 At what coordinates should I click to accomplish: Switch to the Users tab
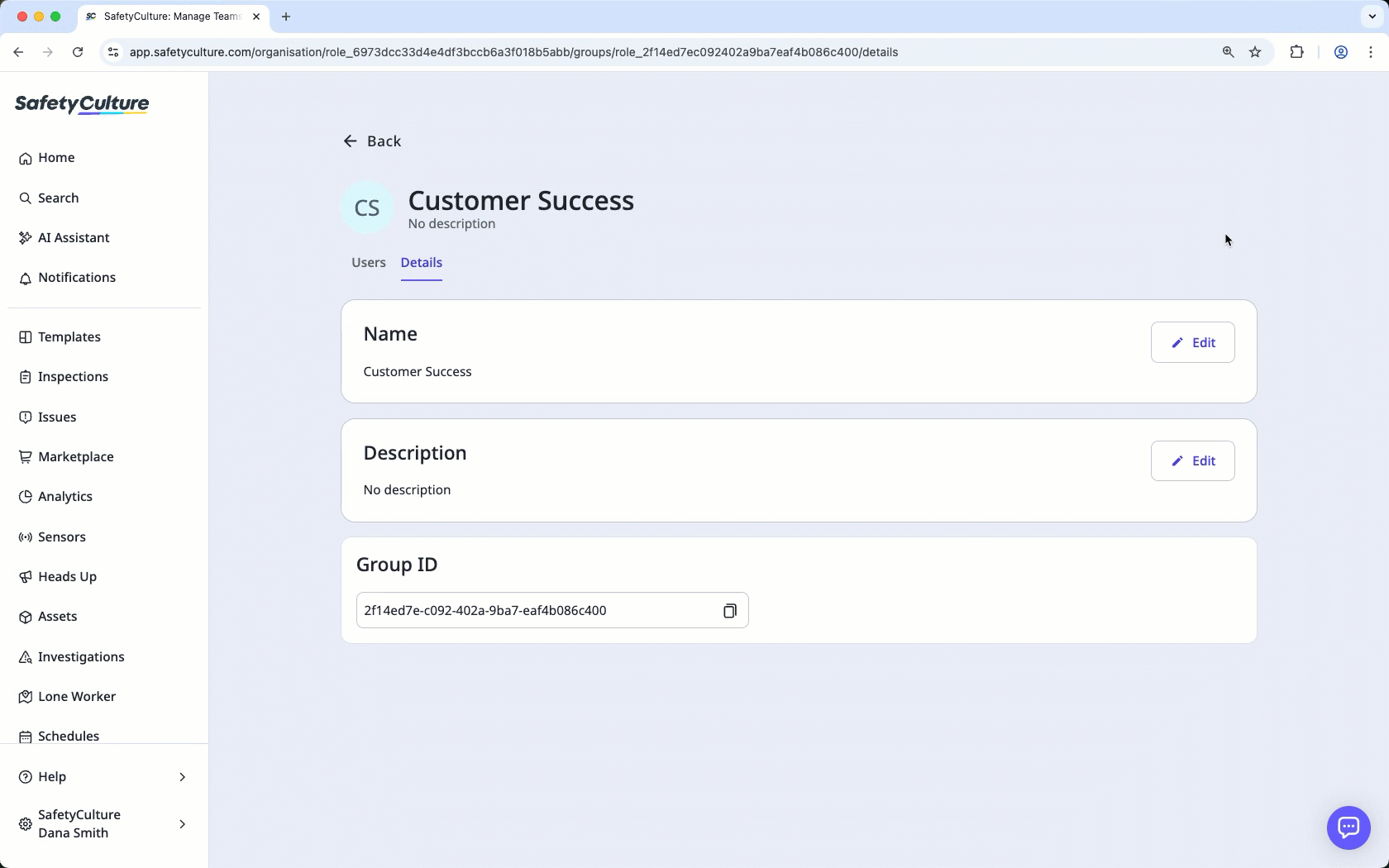369,263
